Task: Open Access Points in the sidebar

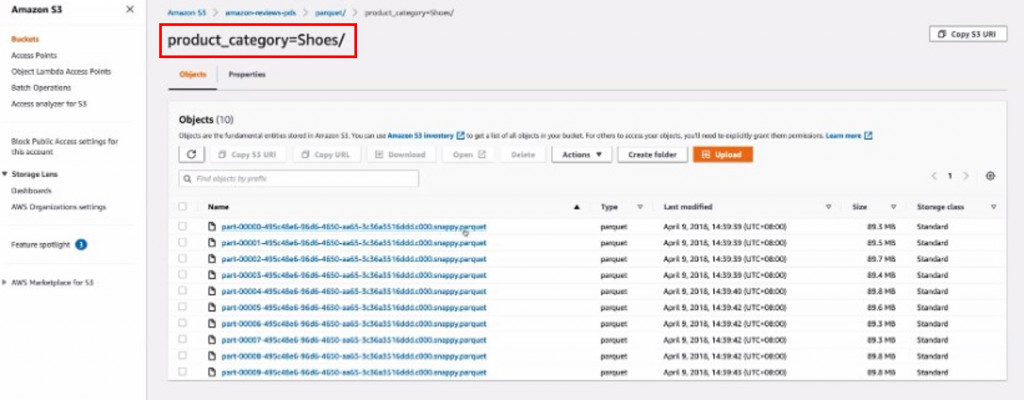Action: (x=34, y=56)
